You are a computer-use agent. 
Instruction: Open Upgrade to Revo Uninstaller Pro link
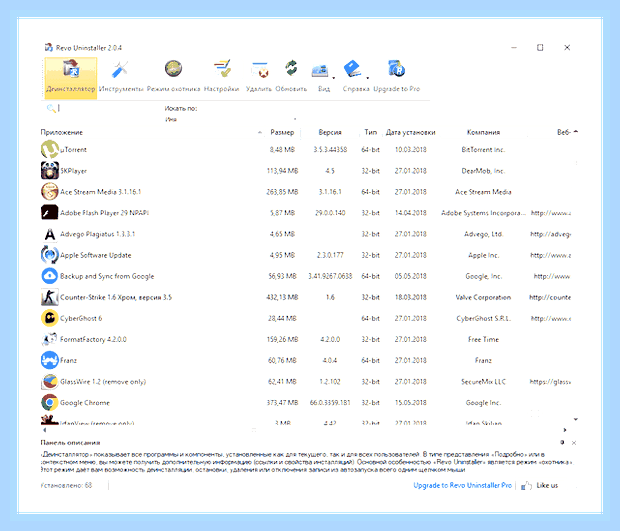click(462, 485)
